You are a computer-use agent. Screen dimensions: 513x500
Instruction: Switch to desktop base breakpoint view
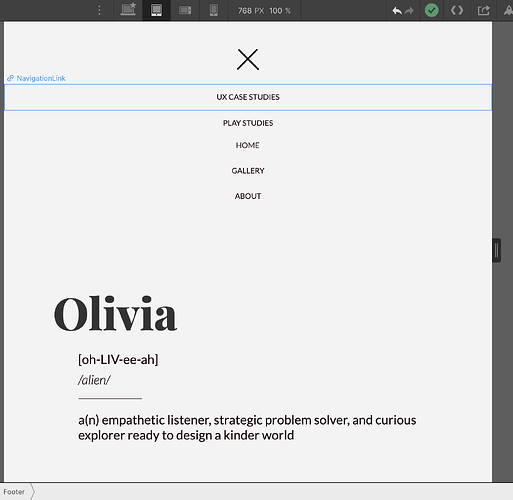[x=128, y=10]
